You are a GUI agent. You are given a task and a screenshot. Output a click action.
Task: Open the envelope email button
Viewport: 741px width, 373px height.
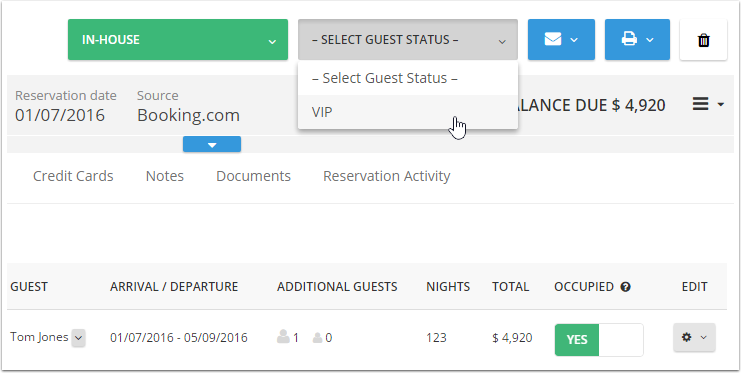(561, 40)
